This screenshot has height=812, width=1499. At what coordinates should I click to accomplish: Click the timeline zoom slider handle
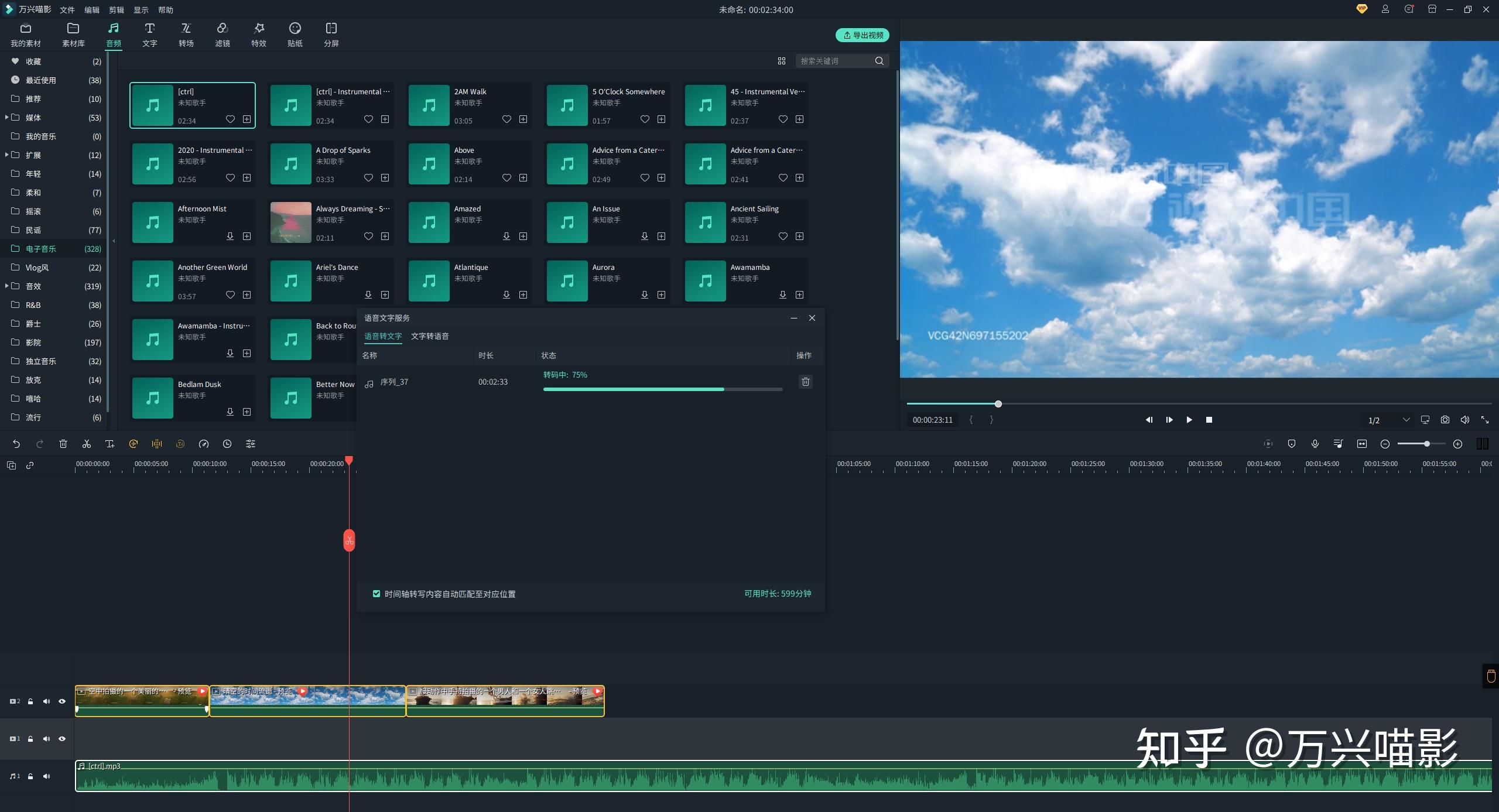[x=1427, y=444]
